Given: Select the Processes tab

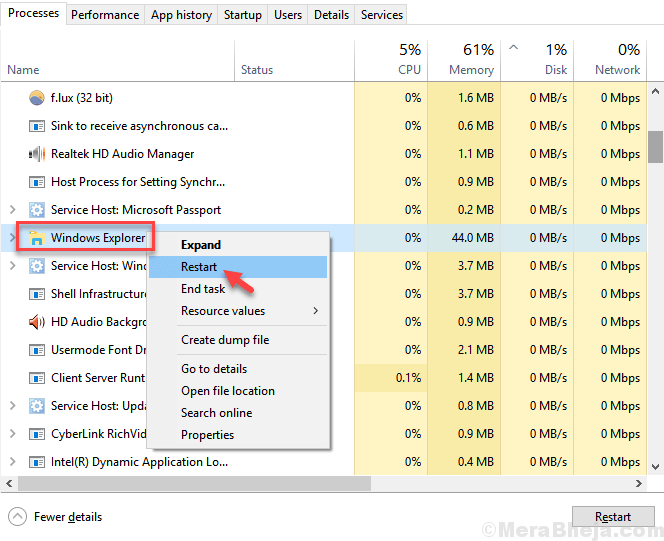Looking at the screenshot, I should point(33,13).
